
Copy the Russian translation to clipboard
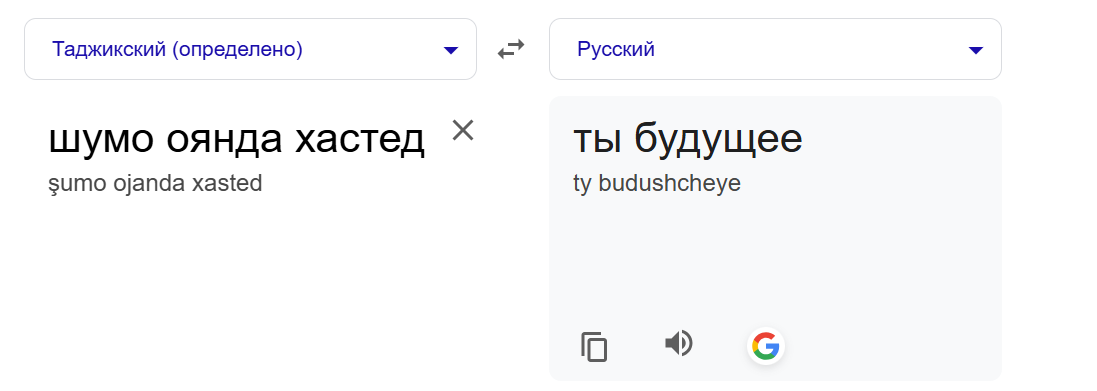point(594,347)
